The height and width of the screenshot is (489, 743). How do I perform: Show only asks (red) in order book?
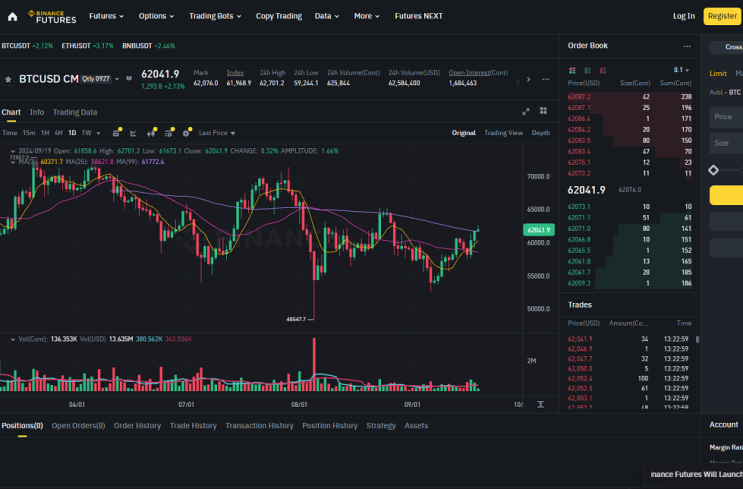pyautogui.click(x=603, y=71)
